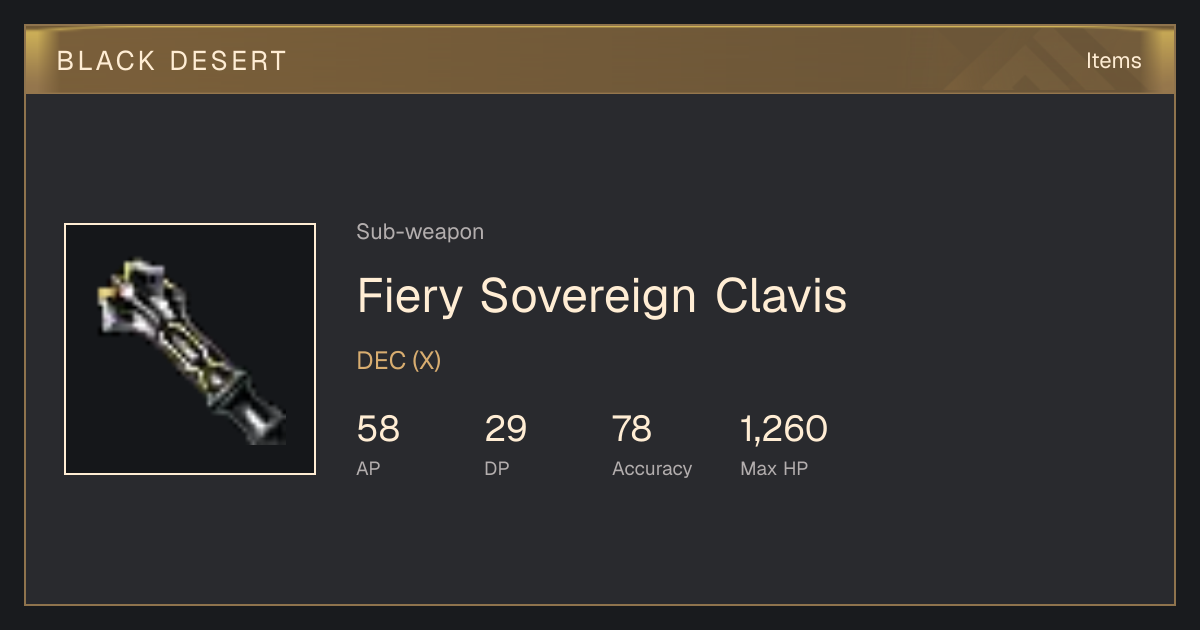Click the empty dark card area below stats
The width and height of the screenshot is (1200, 630).
click(600, 545)
